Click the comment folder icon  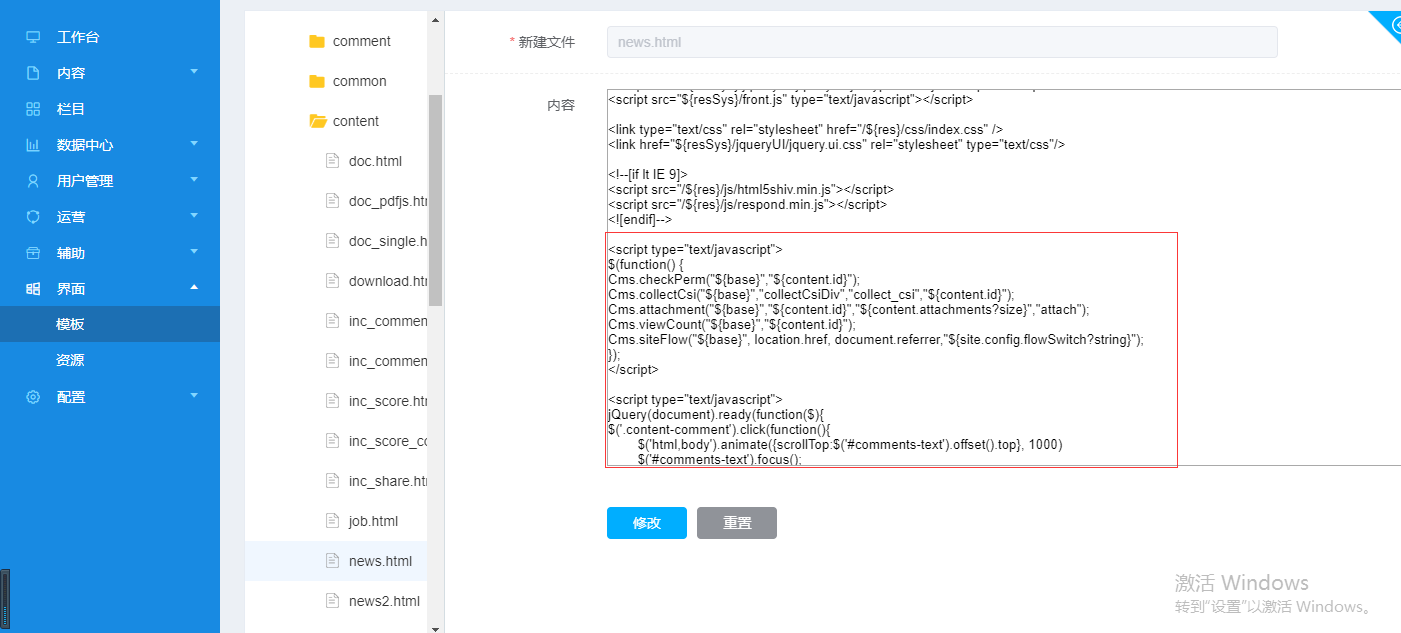pos(318,41)
